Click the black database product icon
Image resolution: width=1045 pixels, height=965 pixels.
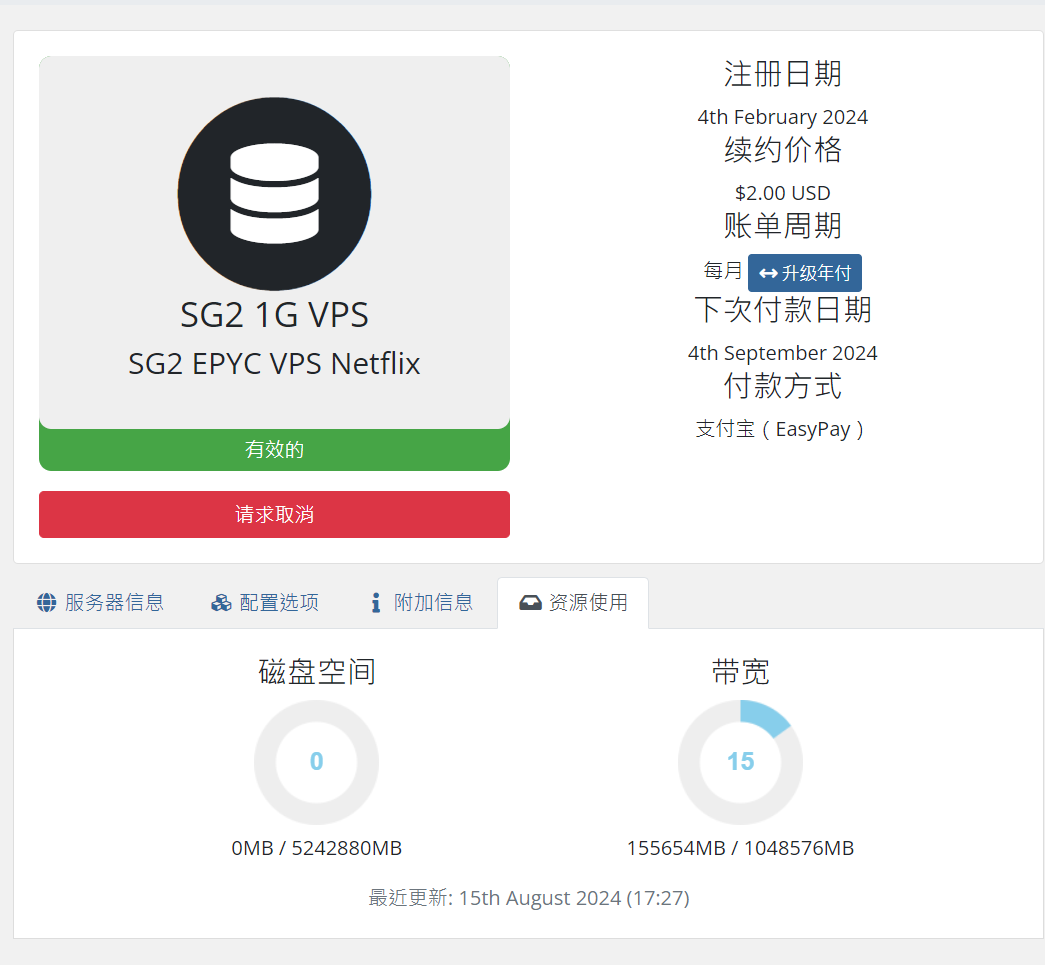[x=274, y=194]
